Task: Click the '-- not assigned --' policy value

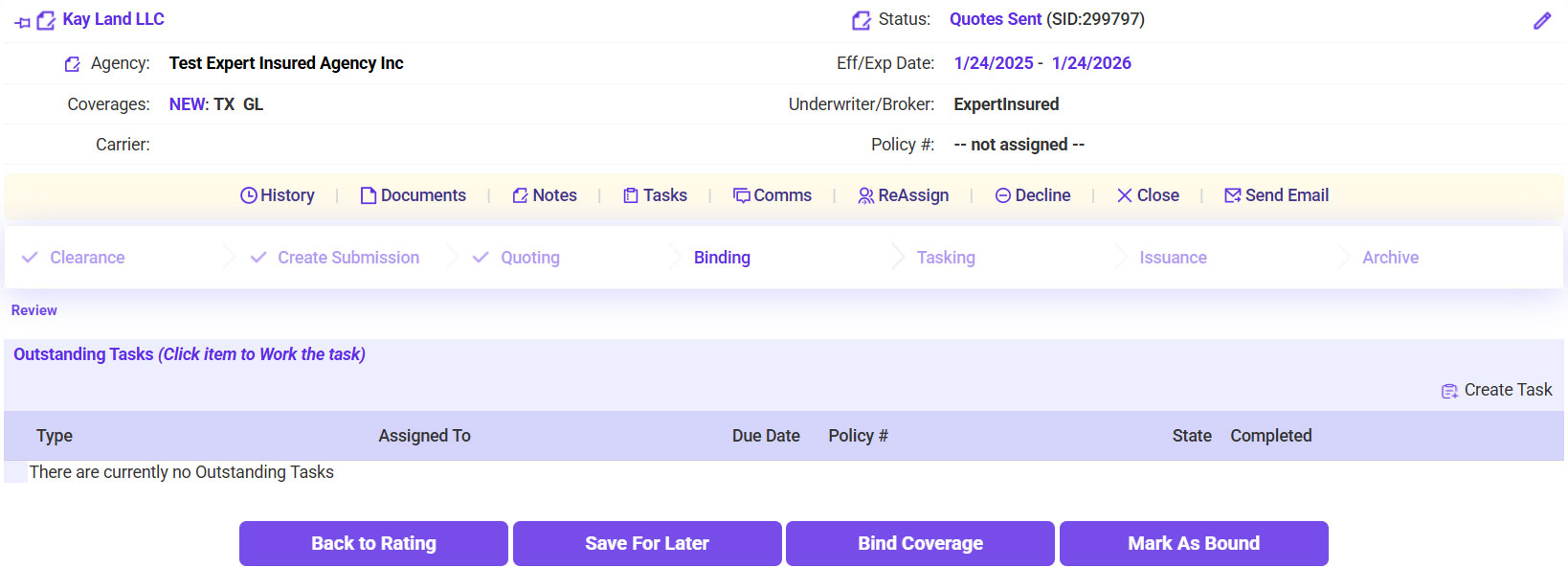Action: [1019, 145]
